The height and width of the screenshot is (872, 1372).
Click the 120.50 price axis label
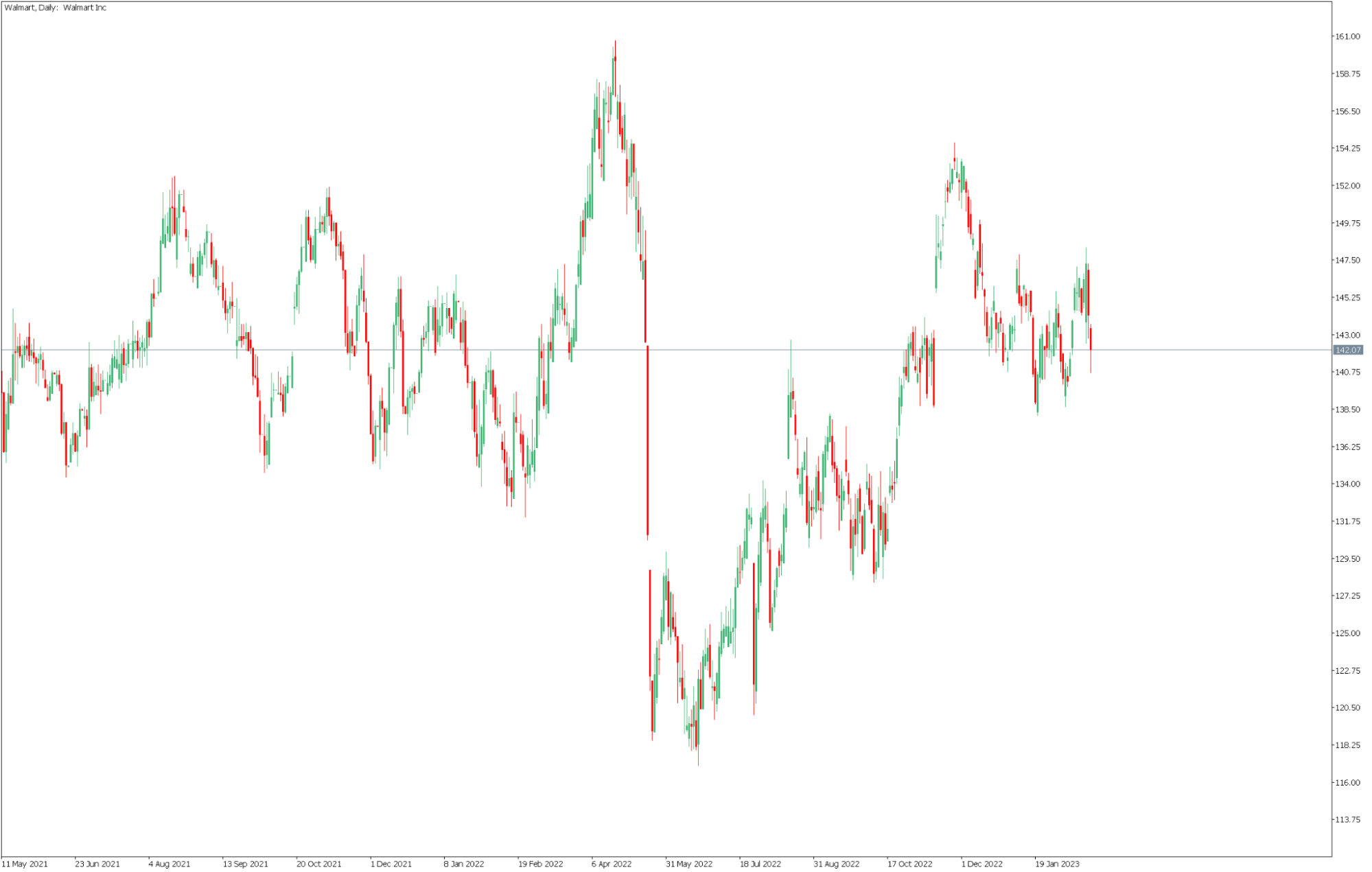1347,707
